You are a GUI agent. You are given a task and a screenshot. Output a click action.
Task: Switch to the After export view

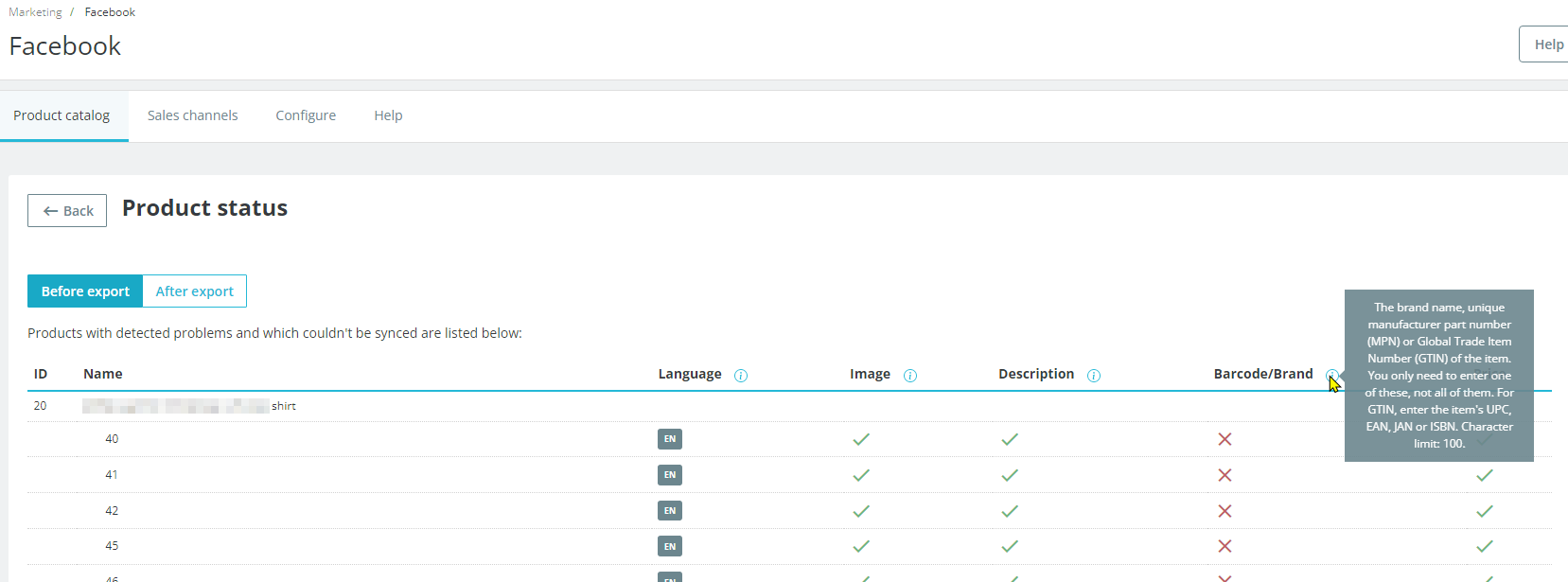coord(195,291)
